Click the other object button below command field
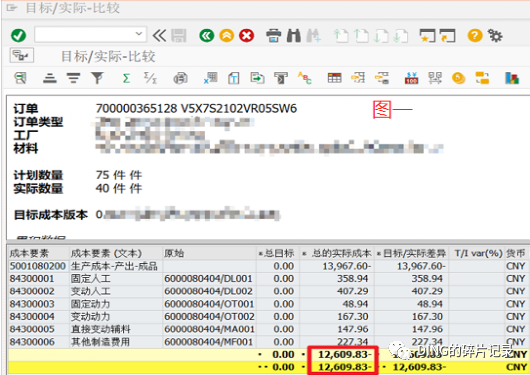 click(22, 55)
